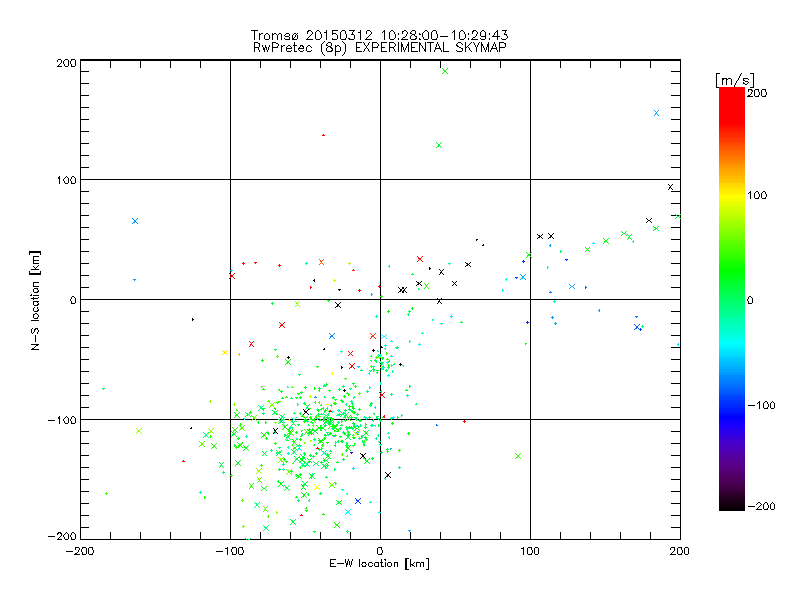Click the title line "Tromsø 20150312 10:28:00-10:29:43"
The image size is (800, 600).
[x=379, y=35]
